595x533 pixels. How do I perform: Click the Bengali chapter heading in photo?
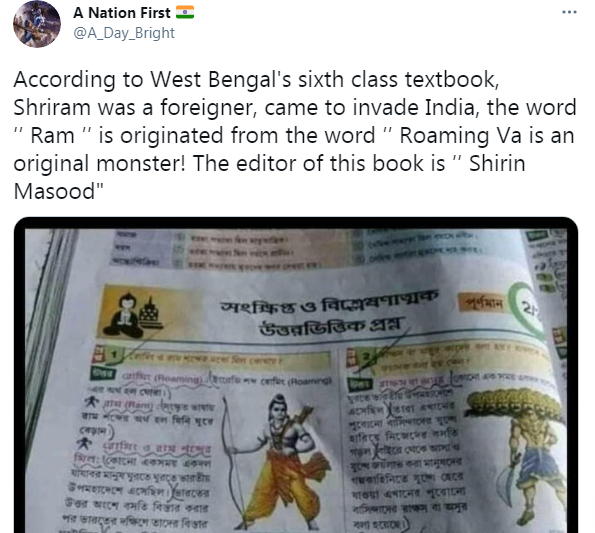tap(328, 313)
